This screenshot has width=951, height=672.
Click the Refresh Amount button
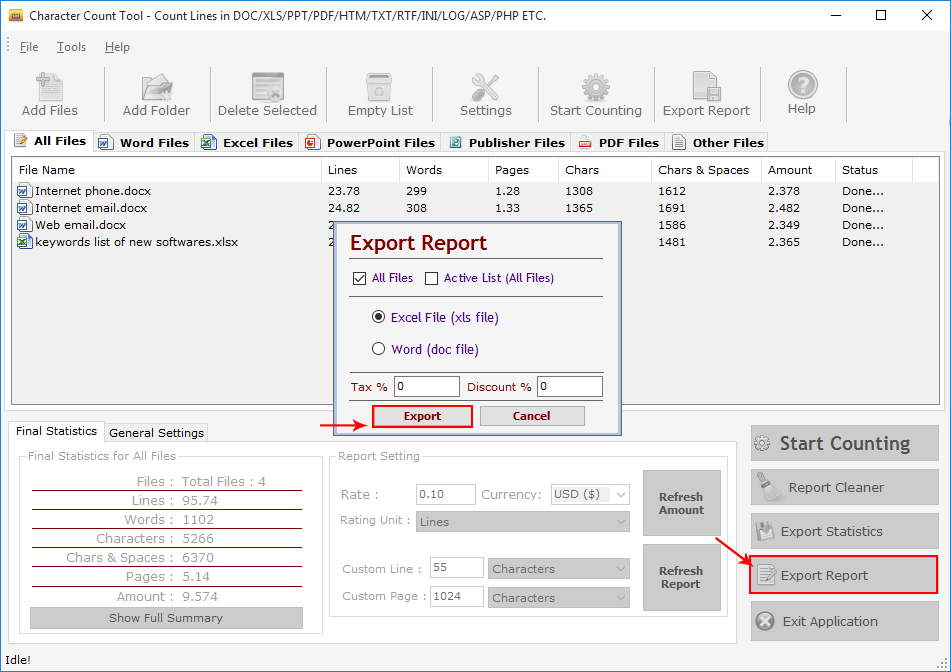coord(682,503)
